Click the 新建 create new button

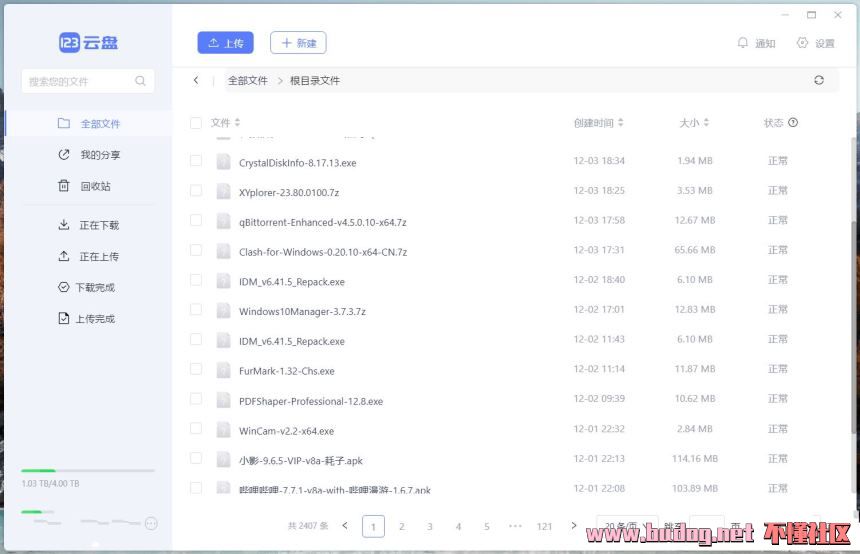[x=298, y=43]
